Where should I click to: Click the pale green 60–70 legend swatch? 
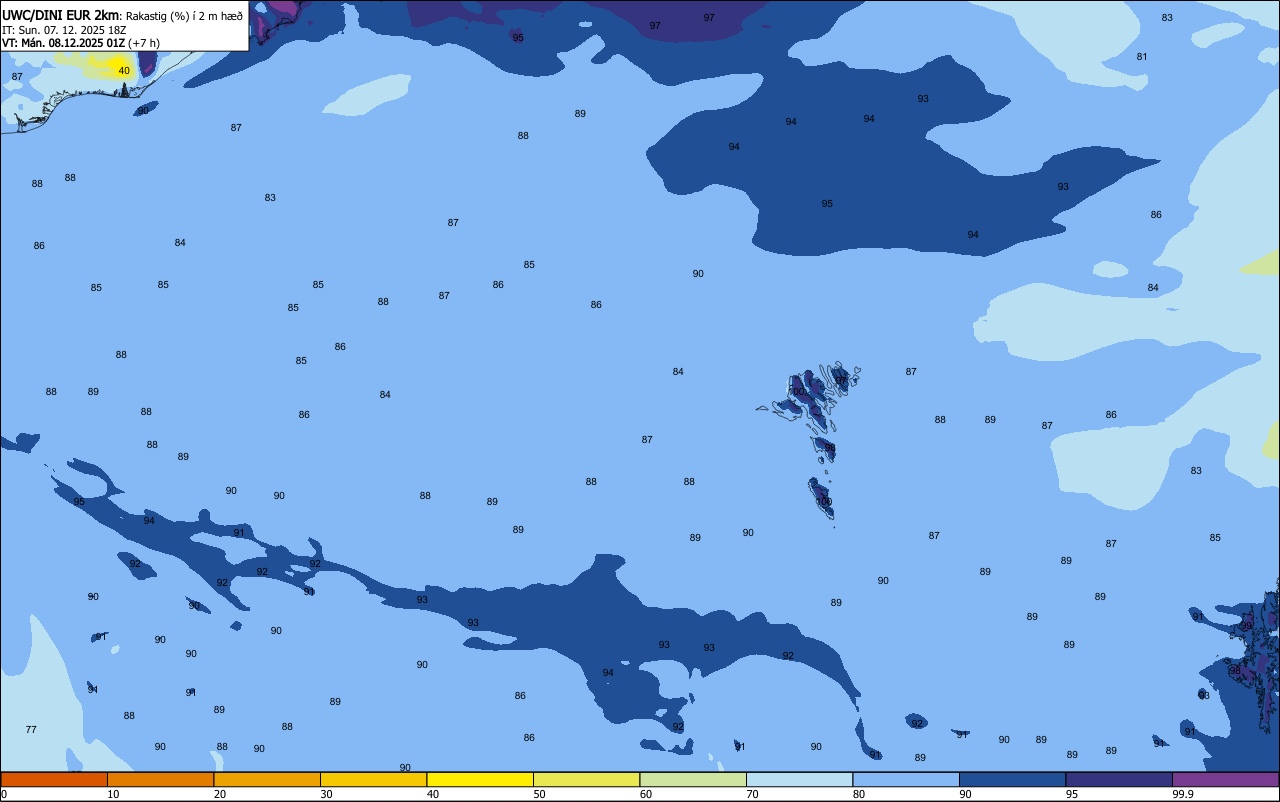(693, 779)
